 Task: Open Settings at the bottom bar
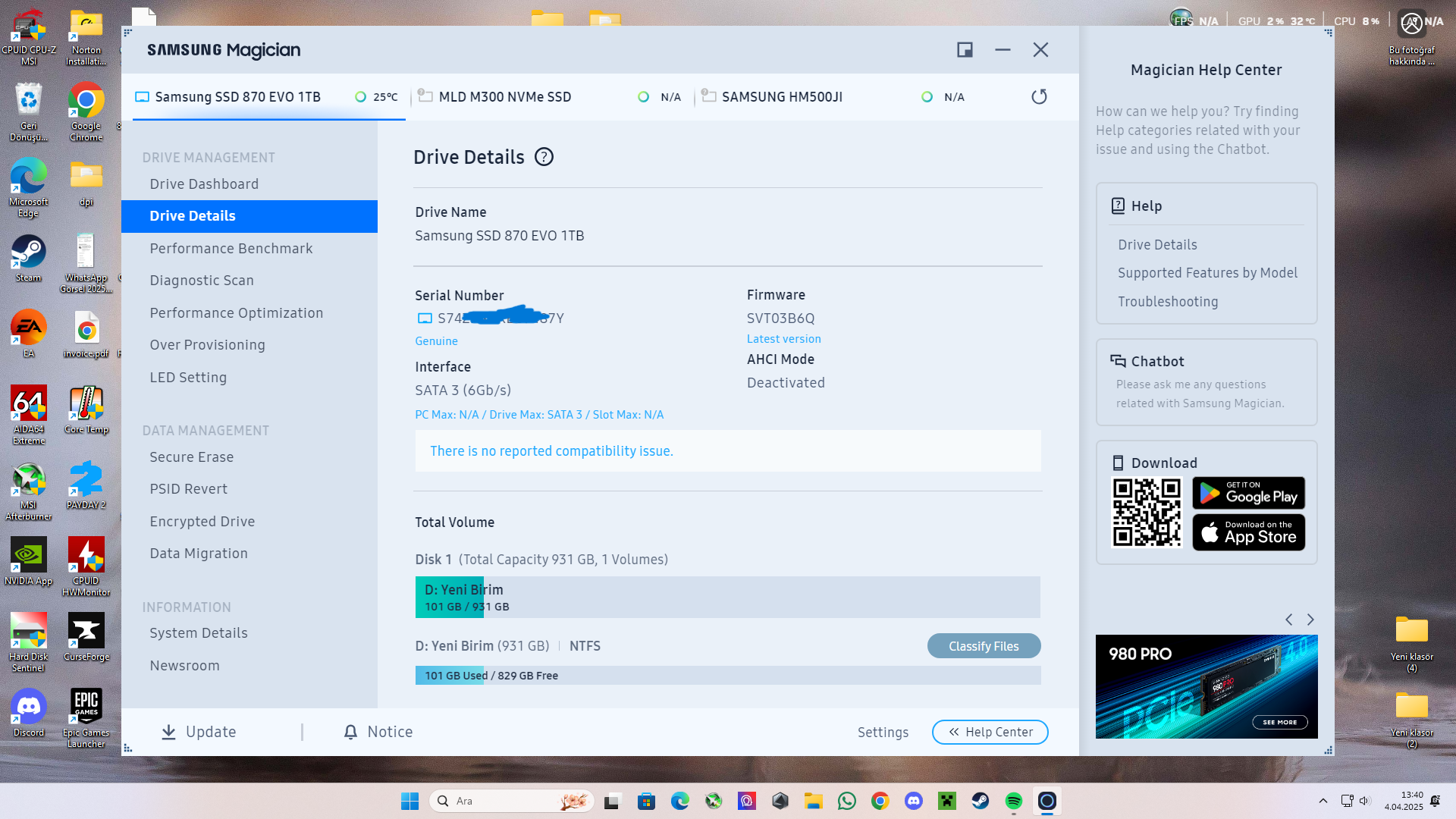point(883,733)
